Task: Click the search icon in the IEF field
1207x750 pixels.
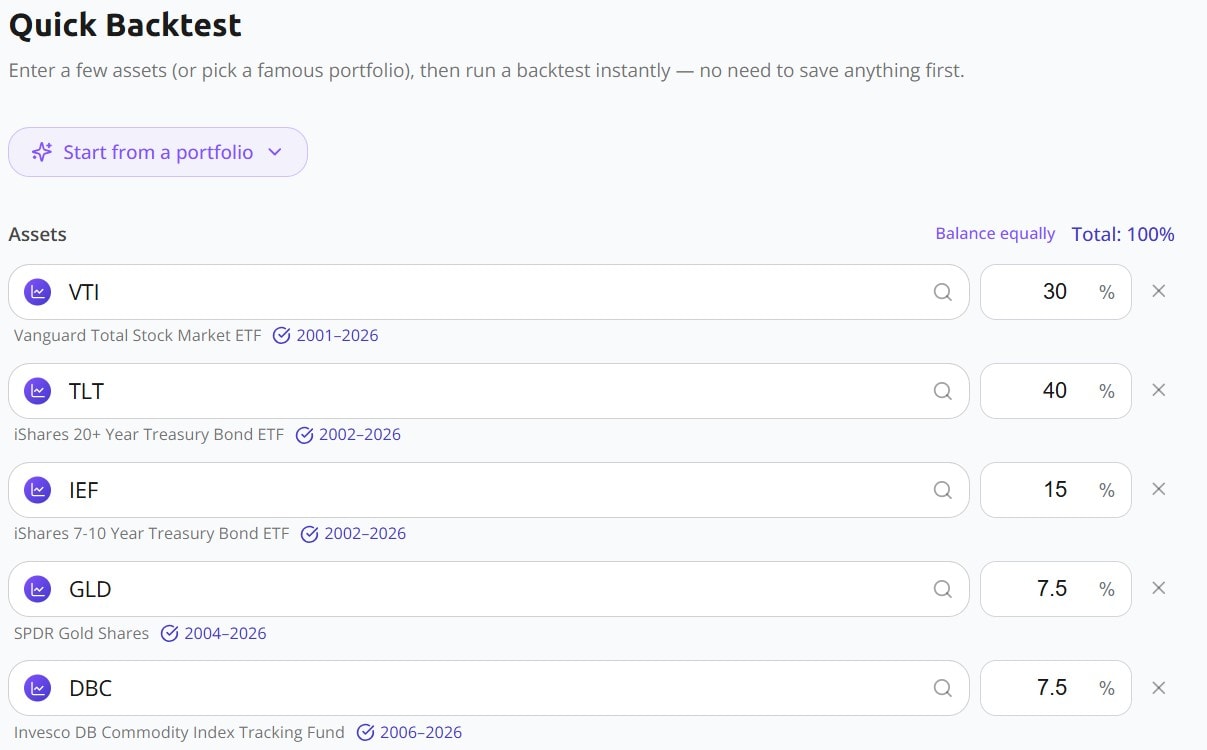Action: click(x=943, y=490)
